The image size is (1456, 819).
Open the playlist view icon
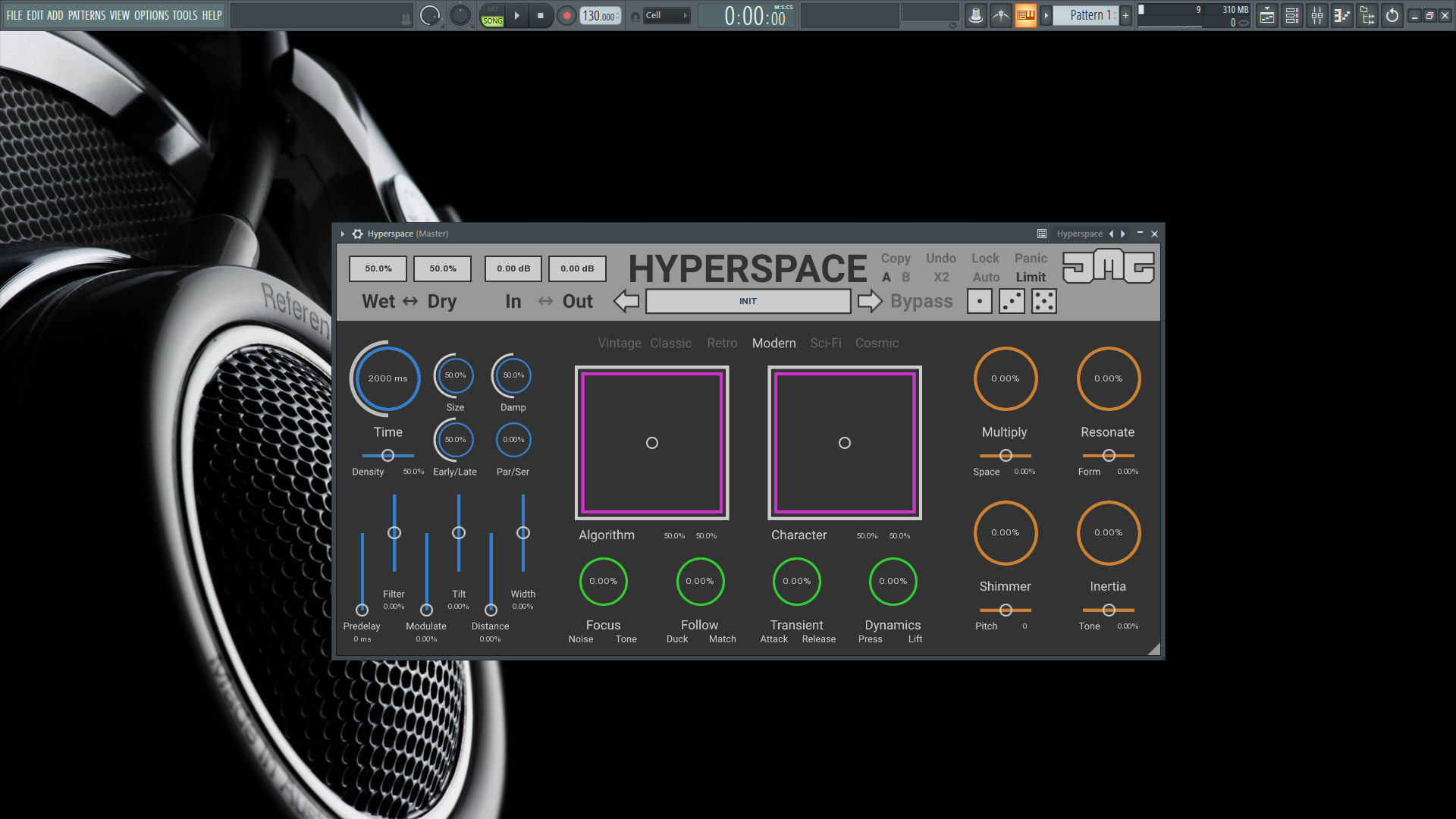point(1267,15)
